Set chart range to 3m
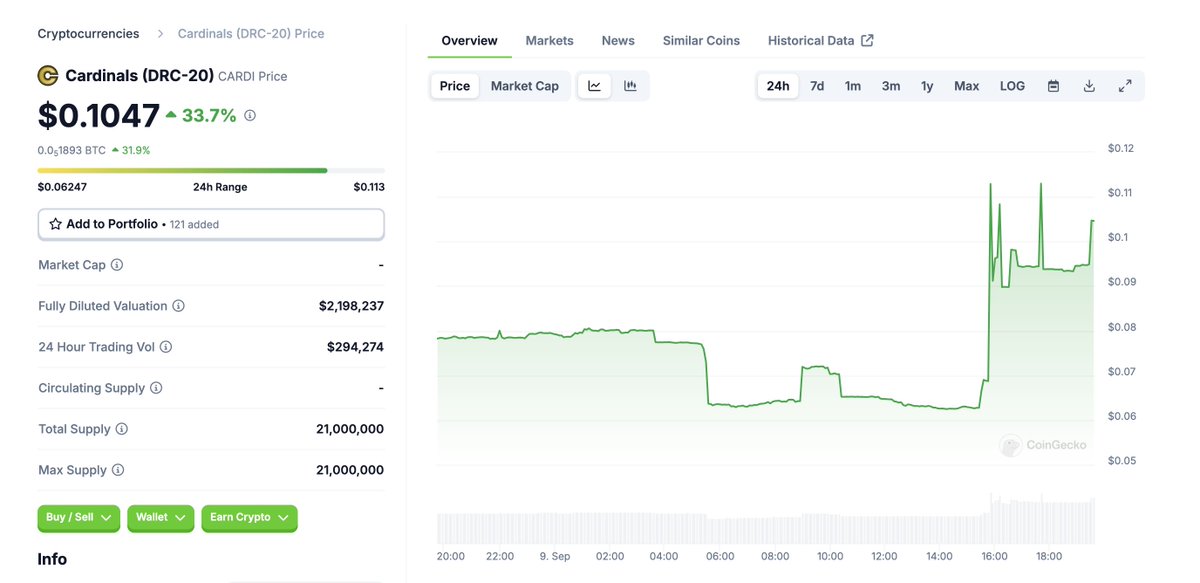Viewport: 1200px width, 583px height. [891, 86]
